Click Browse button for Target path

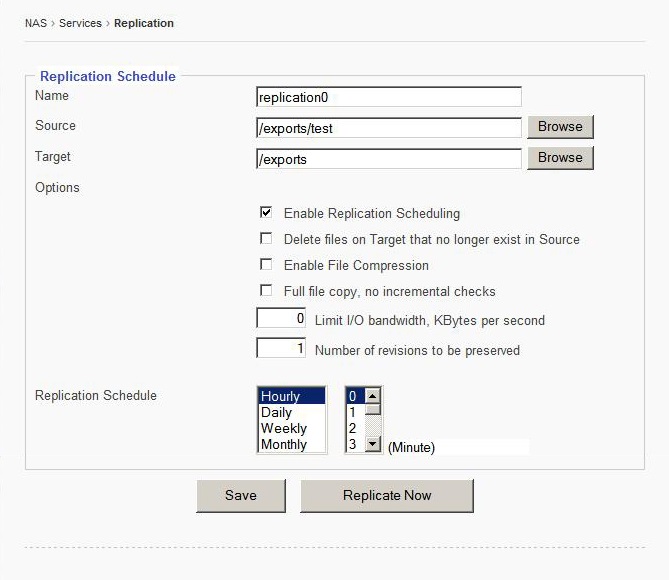[560, 158]
